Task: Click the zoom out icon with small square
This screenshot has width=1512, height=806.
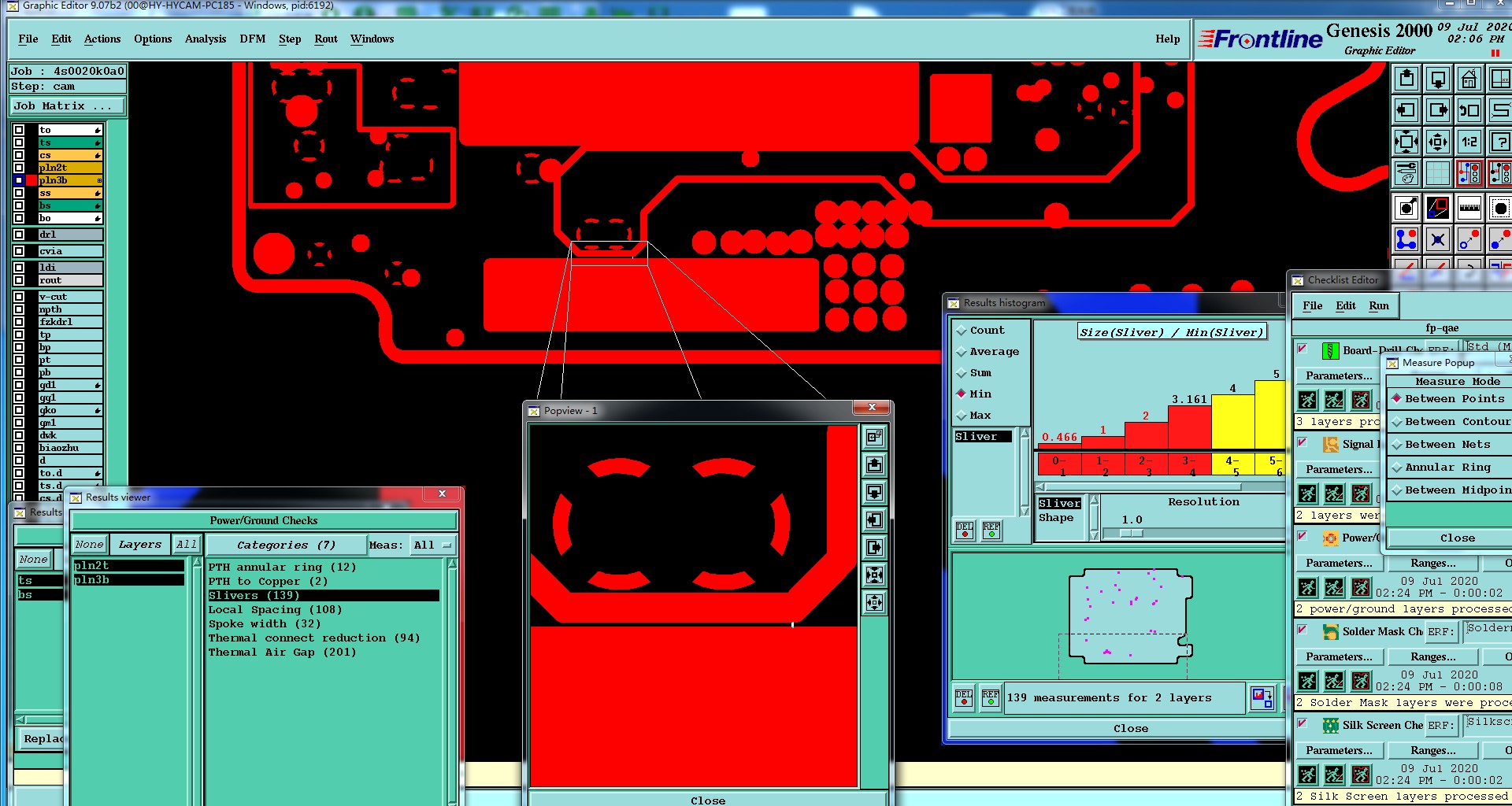Action: (1438, 142)
